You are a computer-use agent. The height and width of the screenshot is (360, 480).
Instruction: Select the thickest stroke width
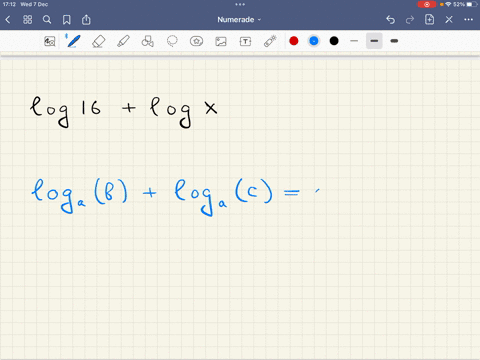pyautogui.click(x=394, y=41)
